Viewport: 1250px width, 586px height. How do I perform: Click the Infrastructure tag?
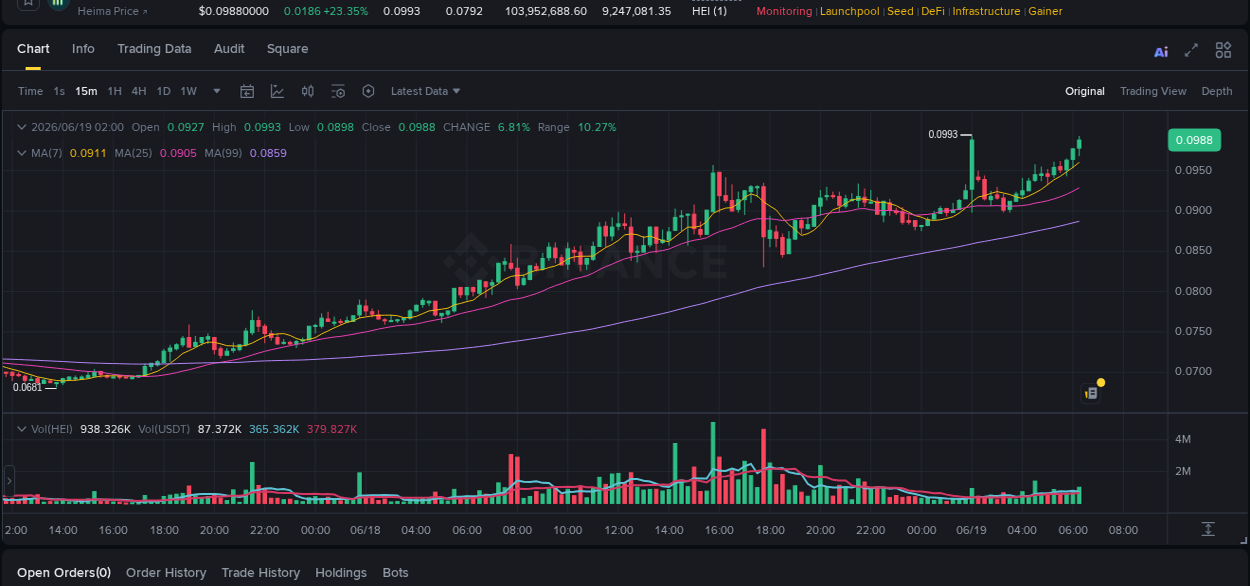pyautogui.click(x=986, y=12)
